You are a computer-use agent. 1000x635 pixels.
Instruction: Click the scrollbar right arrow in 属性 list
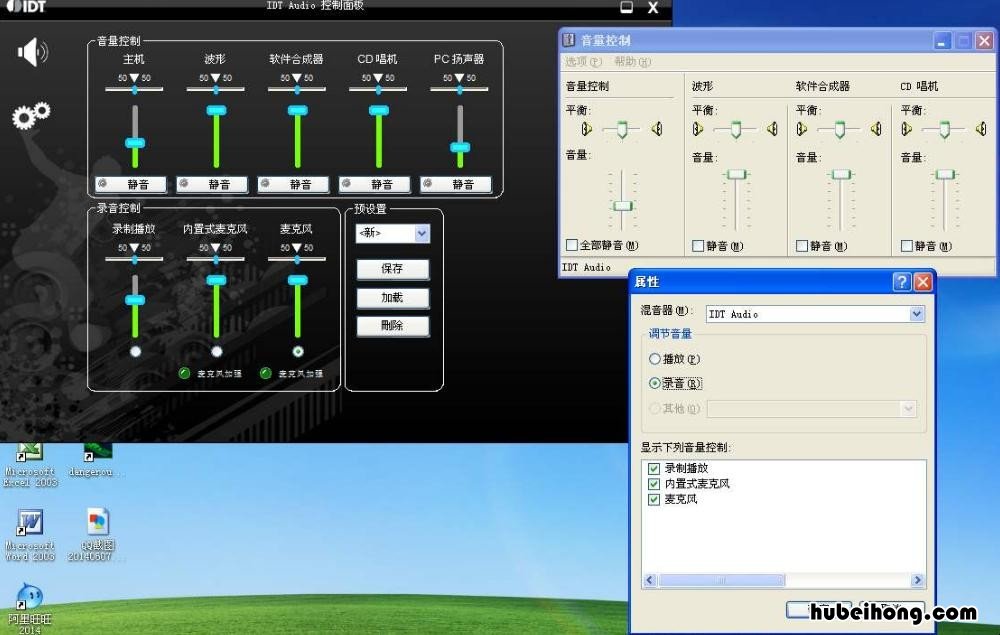point(918,580)
